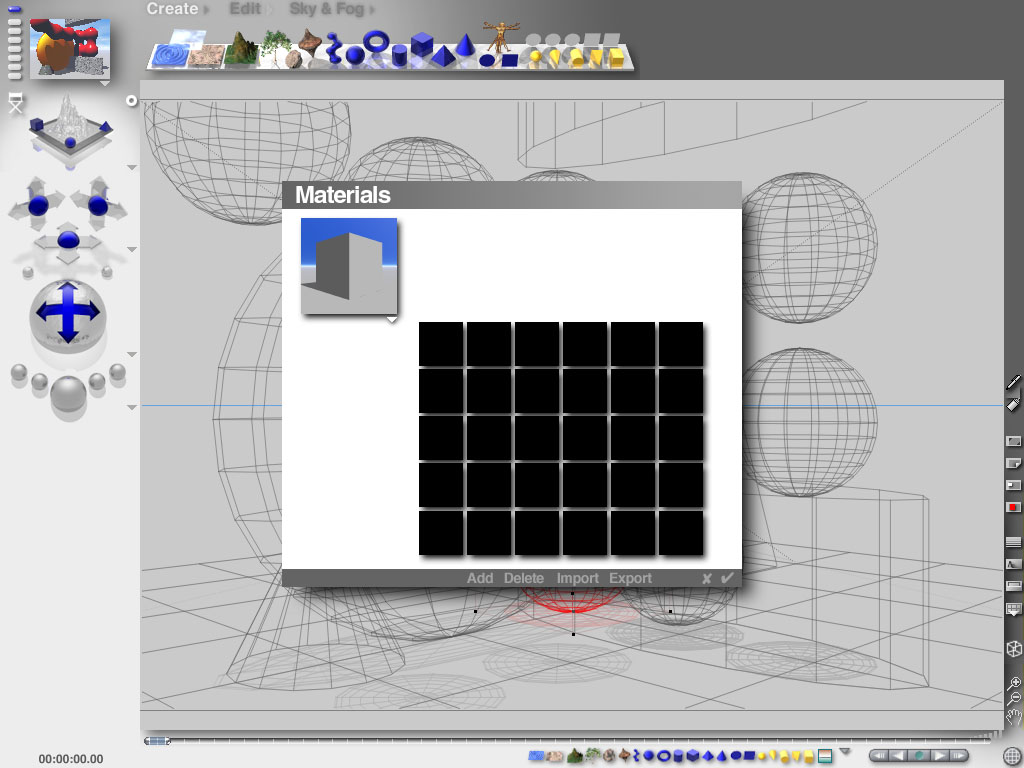Toggle the wireframe cube display mode

(1014, 648)
